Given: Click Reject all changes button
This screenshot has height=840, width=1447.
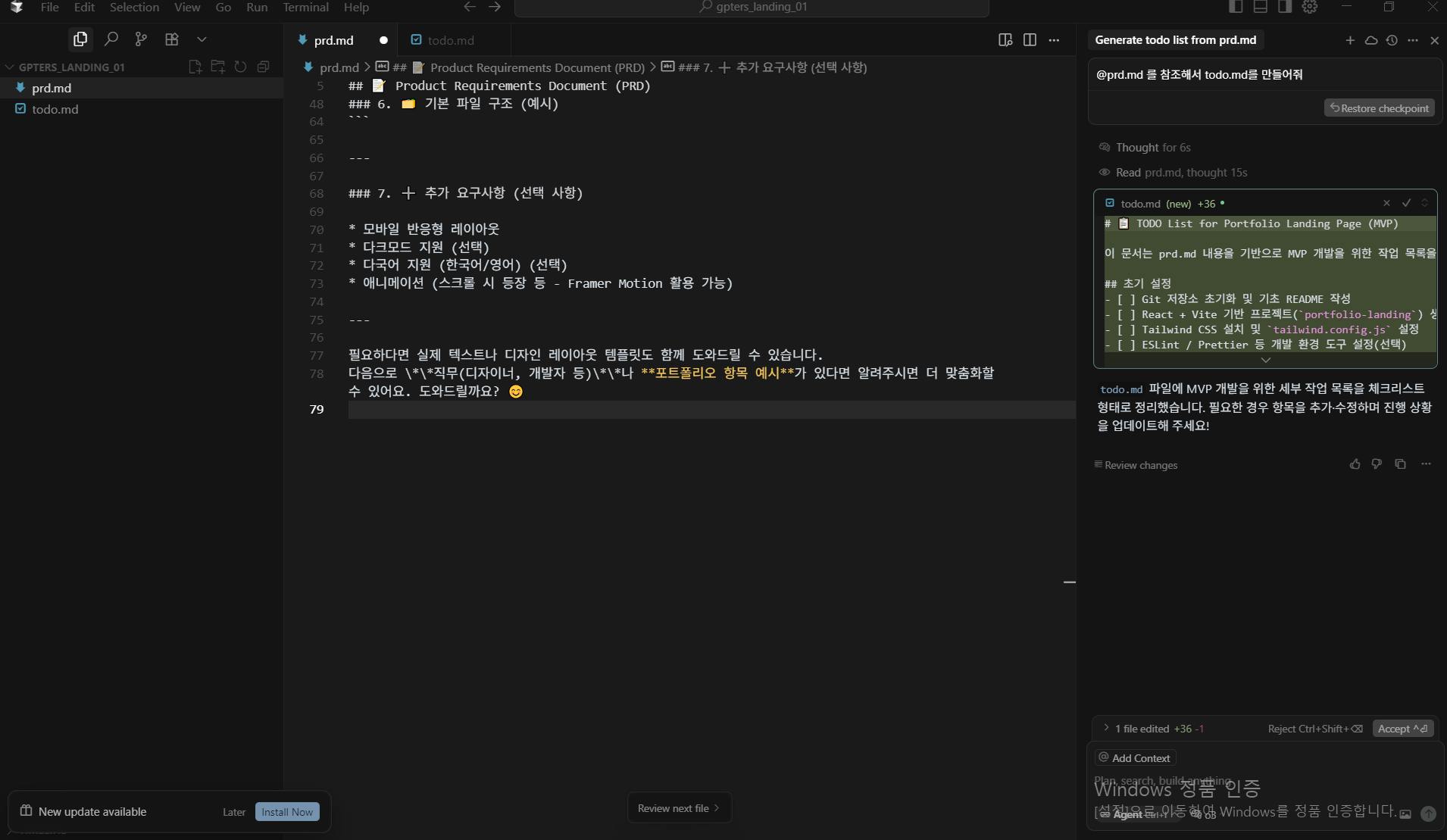Looking at the screenshot, I should [x=1315, y=729].
